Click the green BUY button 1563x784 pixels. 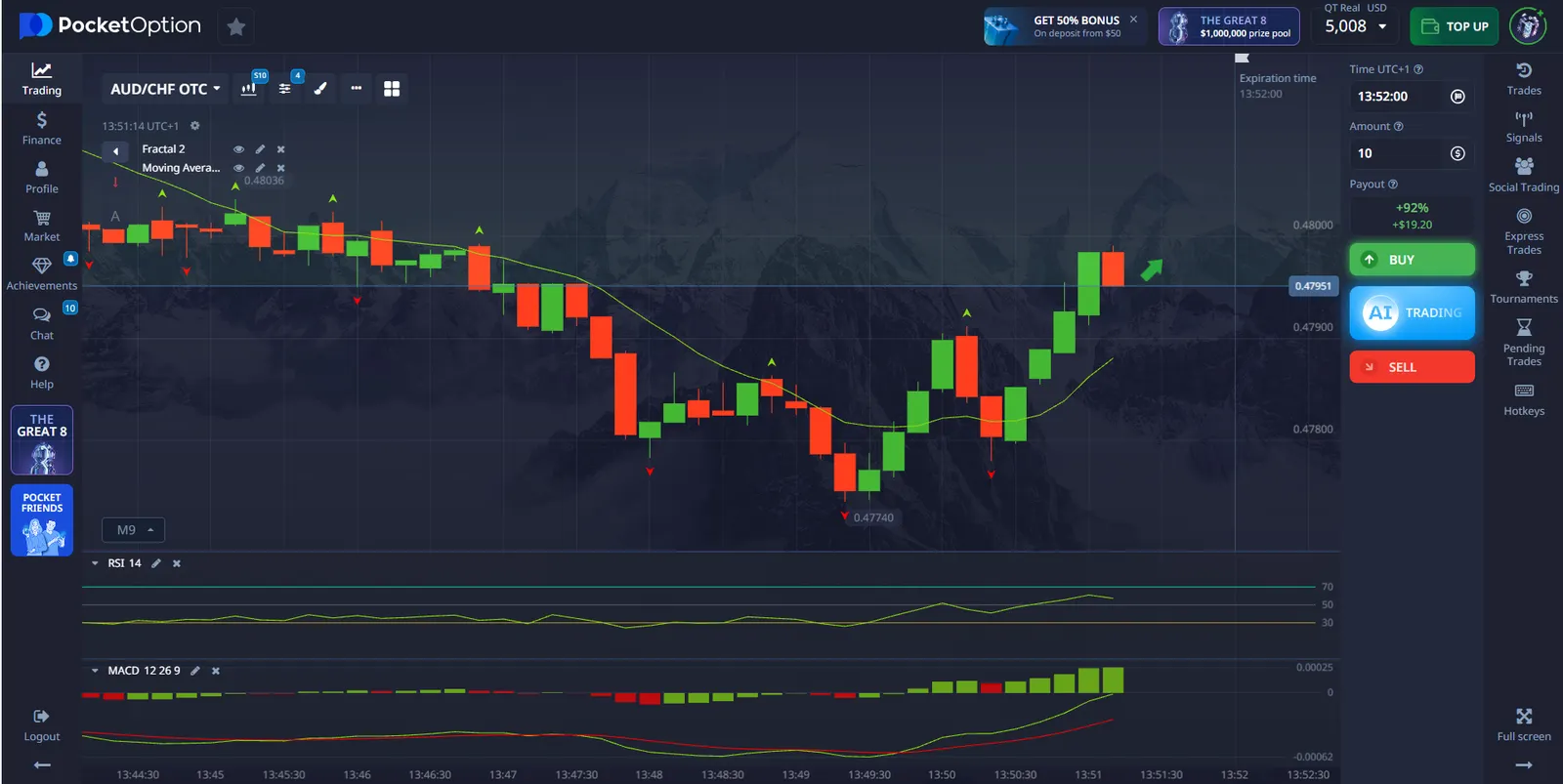[x=1412, y=260]
